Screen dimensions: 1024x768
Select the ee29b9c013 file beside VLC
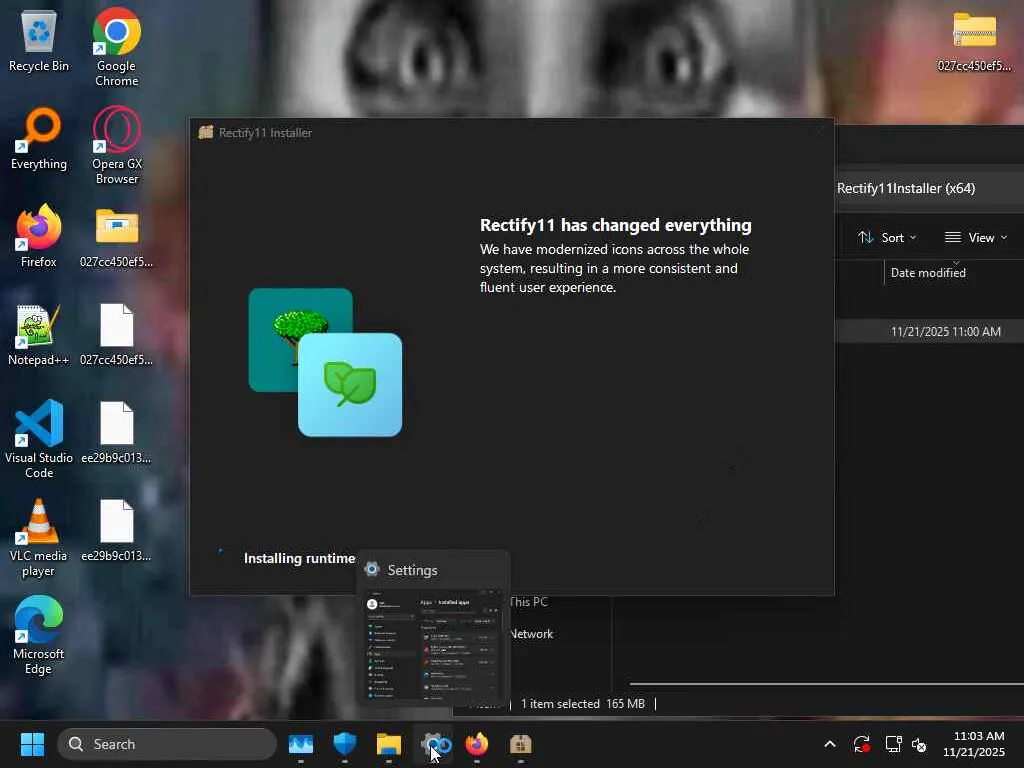tap(116, 531)
